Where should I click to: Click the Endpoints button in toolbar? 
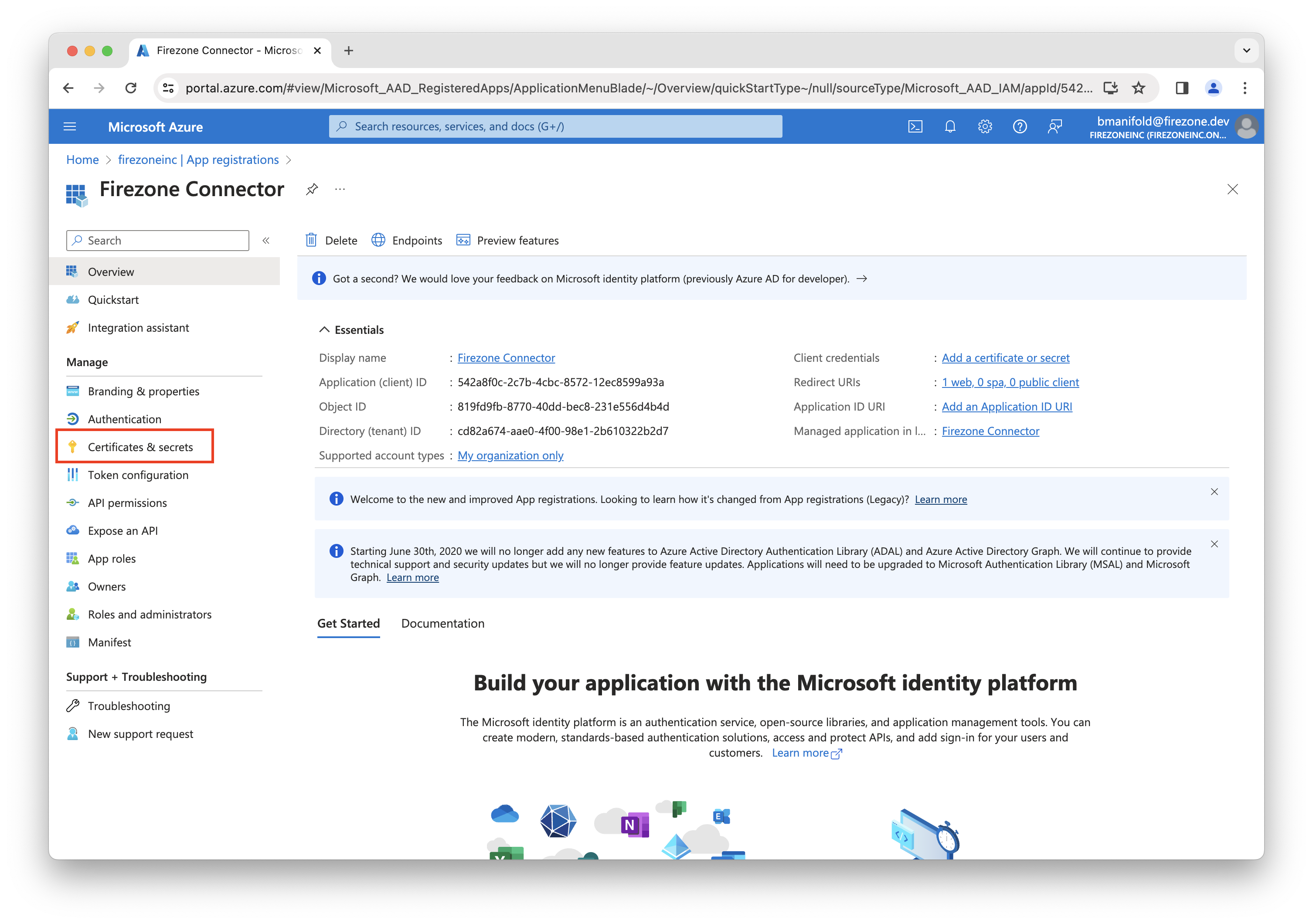coord(407,240)
